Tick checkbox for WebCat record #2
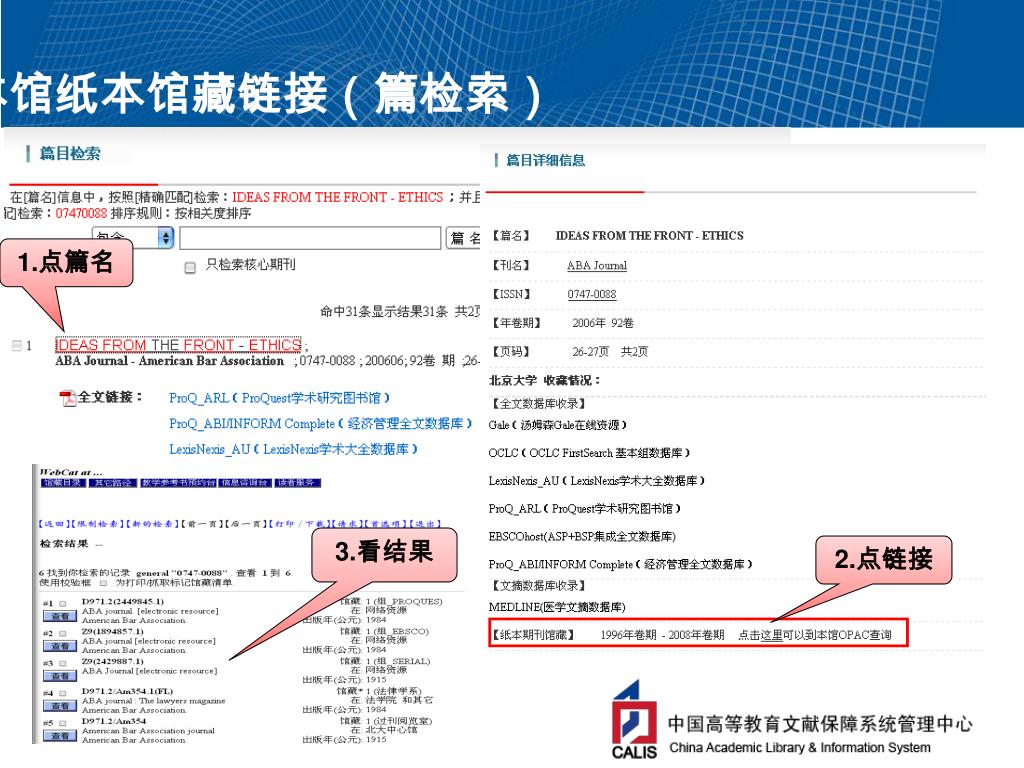 (x=63, y=633)
